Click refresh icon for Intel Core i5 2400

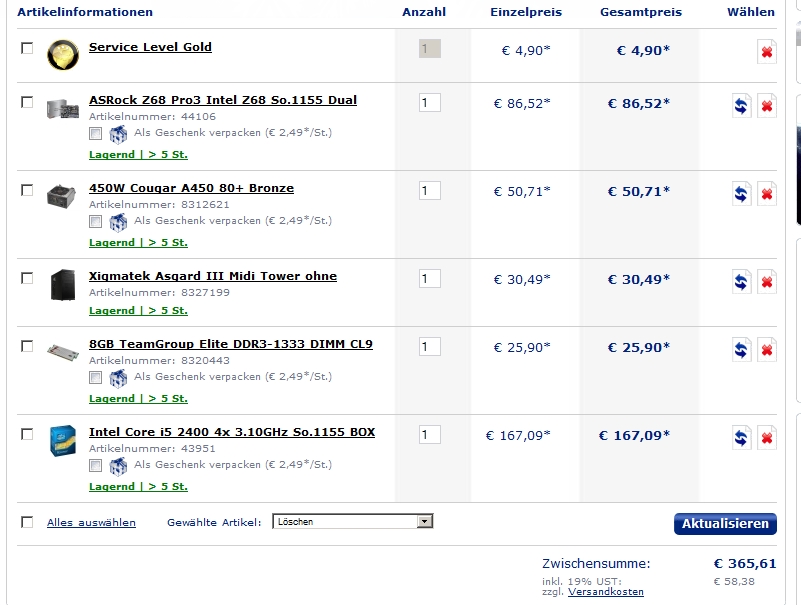click(741, 437)
